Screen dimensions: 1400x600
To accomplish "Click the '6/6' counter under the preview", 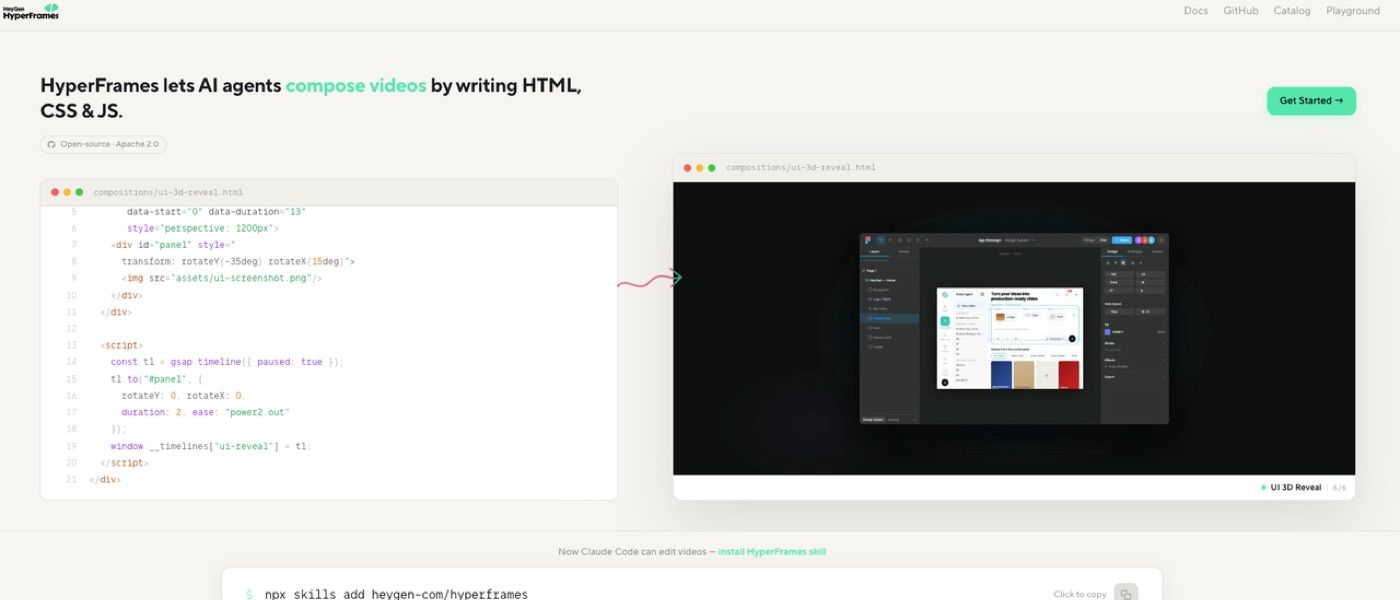I will coord(1340,488).
